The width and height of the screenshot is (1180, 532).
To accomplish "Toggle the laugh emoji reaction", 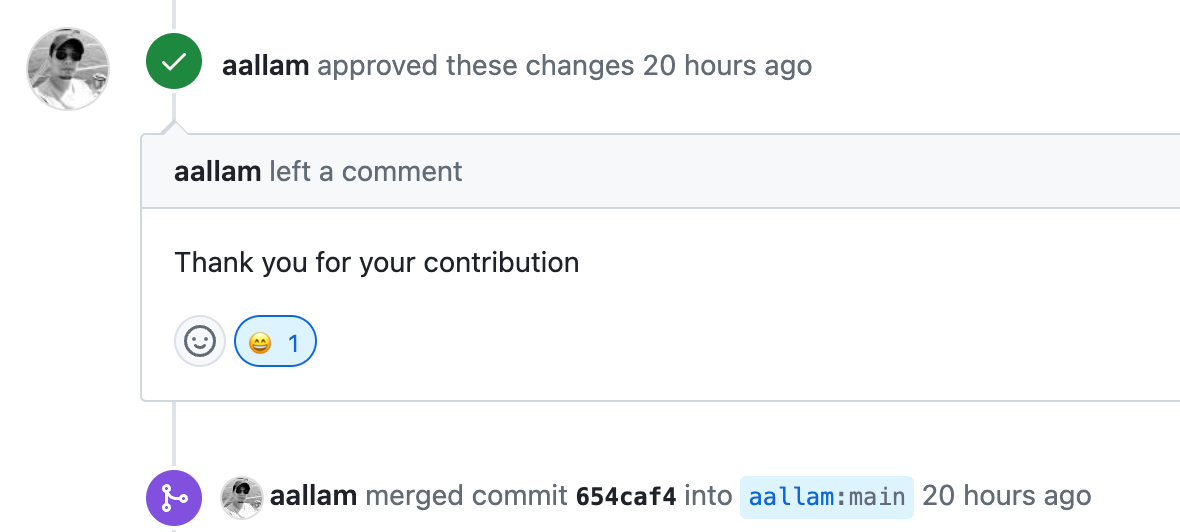I will [x=275, y=341].
